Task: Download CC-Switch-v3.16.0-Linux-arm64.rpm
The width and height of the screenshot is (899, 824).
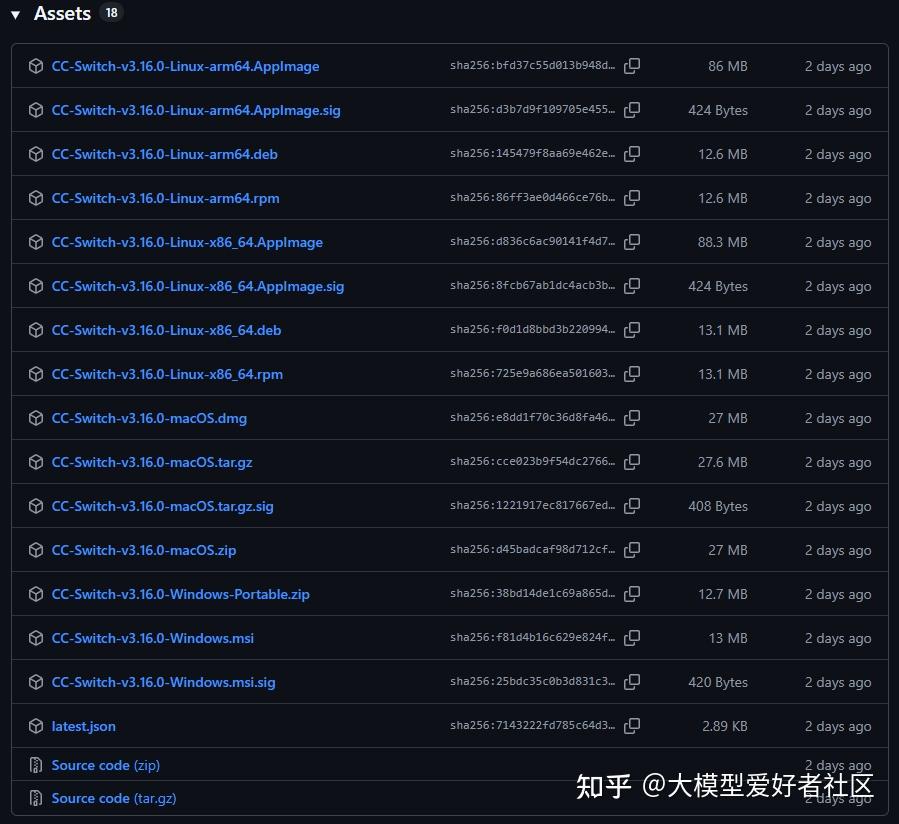Action: click(166, 198)
